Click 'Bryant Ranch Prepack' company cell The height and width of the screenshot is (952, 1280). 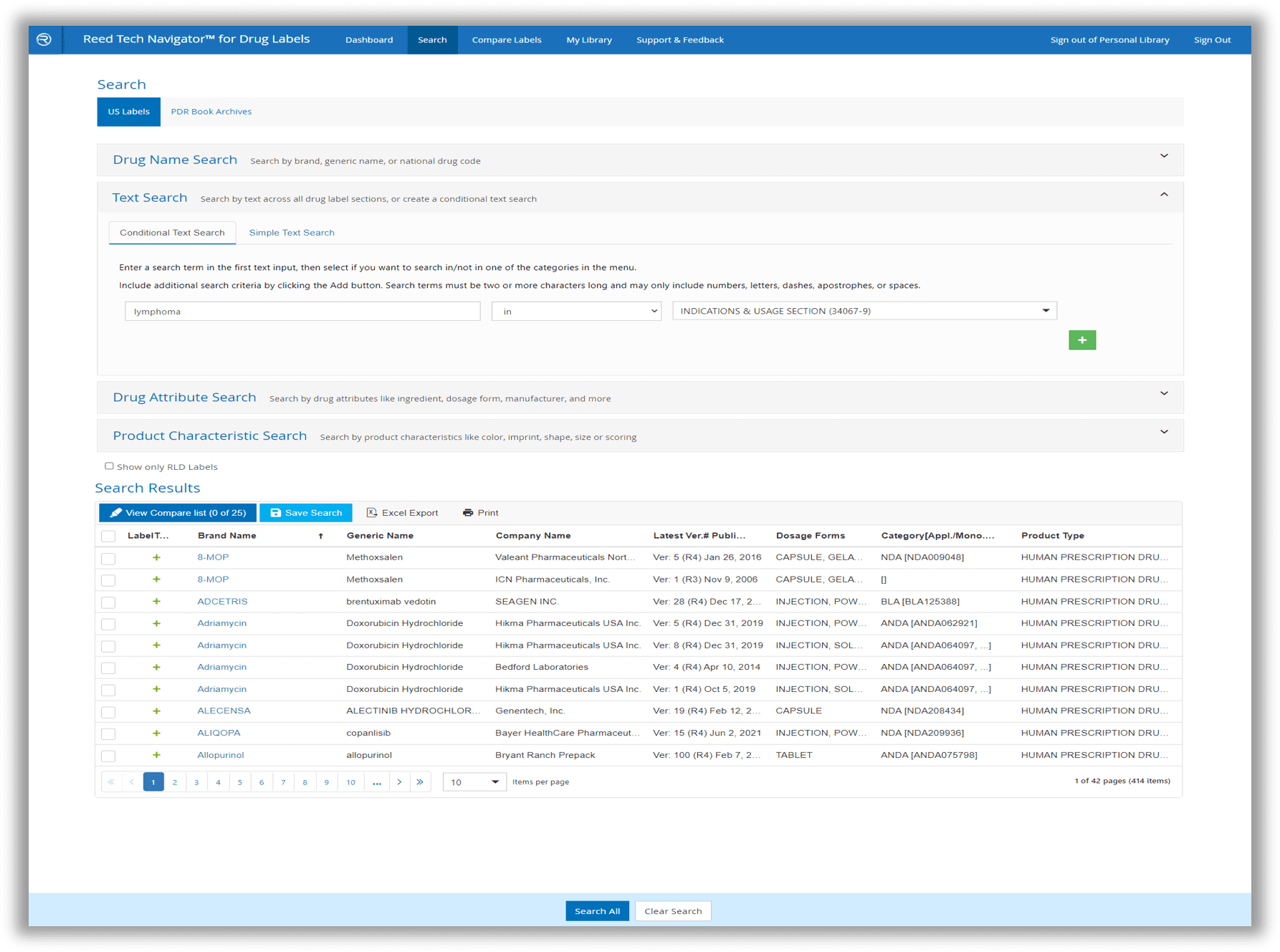click(x=545, y=754)
